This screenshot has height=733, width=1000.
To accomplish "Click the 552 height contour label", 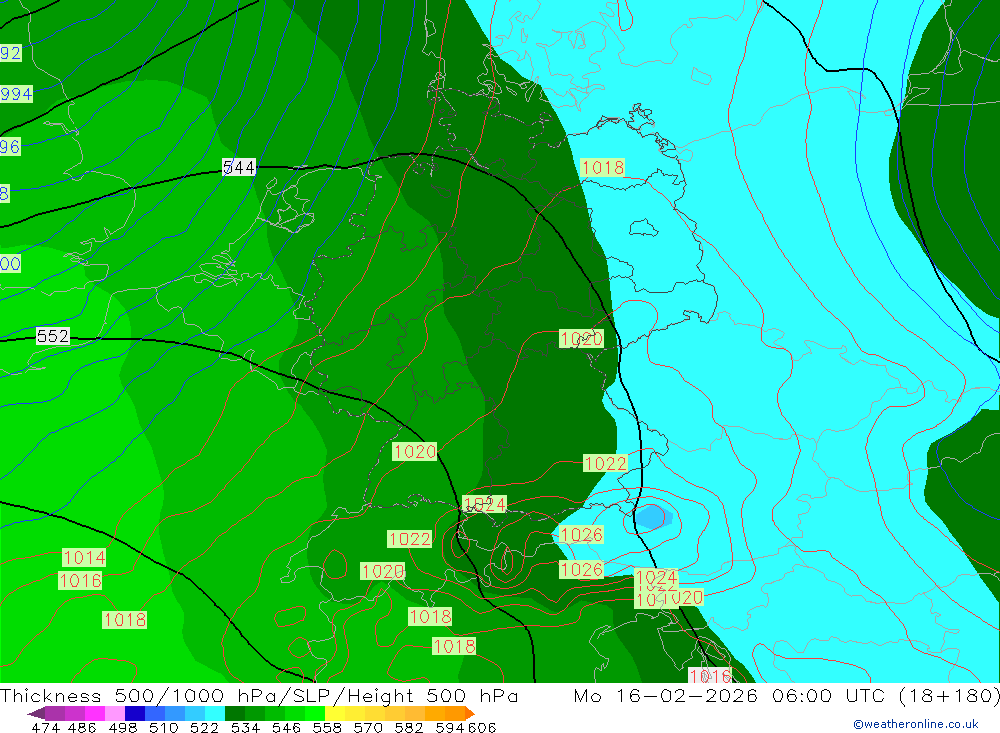I will tap(52, 336).
